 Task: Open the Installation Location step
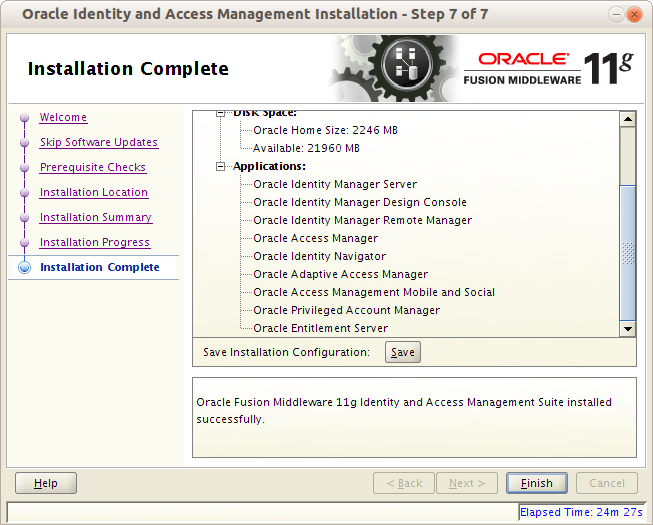(x=94, y=192)
